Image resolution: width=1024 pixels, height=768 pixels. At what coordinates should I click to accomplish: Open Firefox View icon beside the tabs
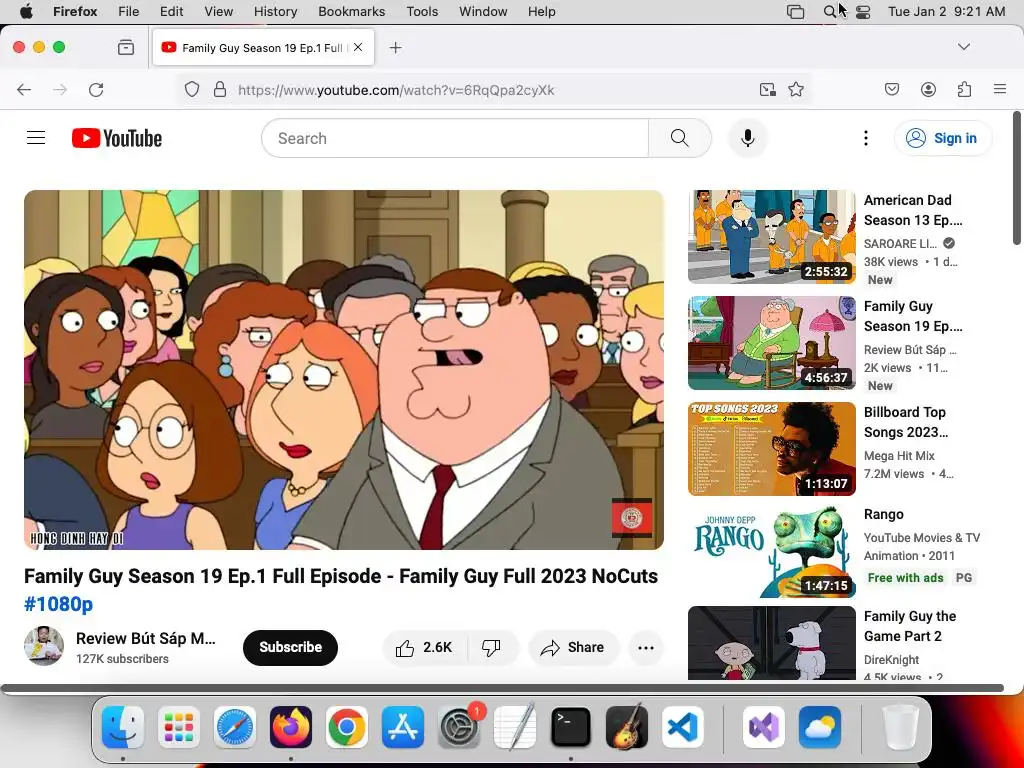[x=126, y=47]
